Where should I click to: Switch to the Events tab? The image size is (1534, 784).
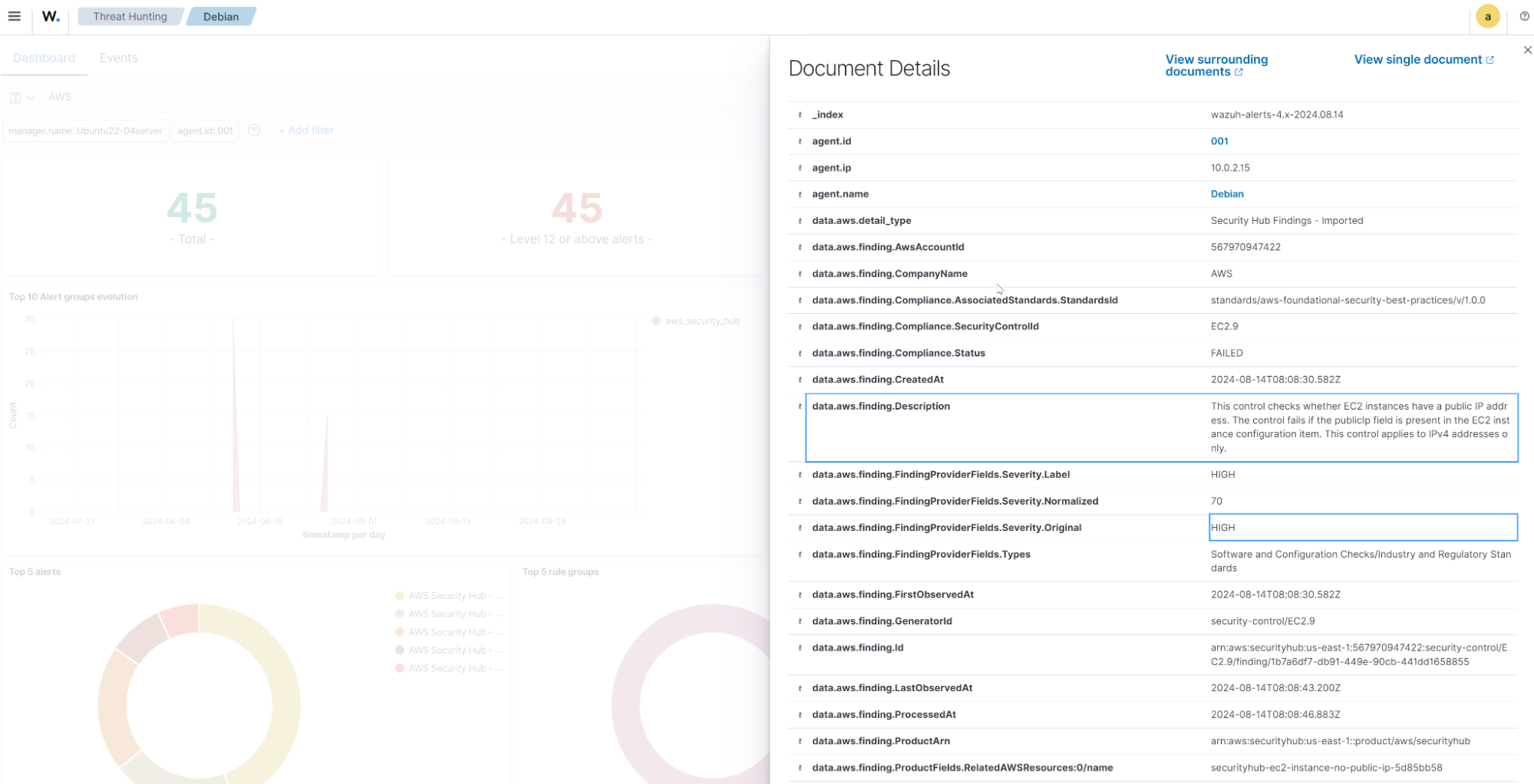click(118, 58)
